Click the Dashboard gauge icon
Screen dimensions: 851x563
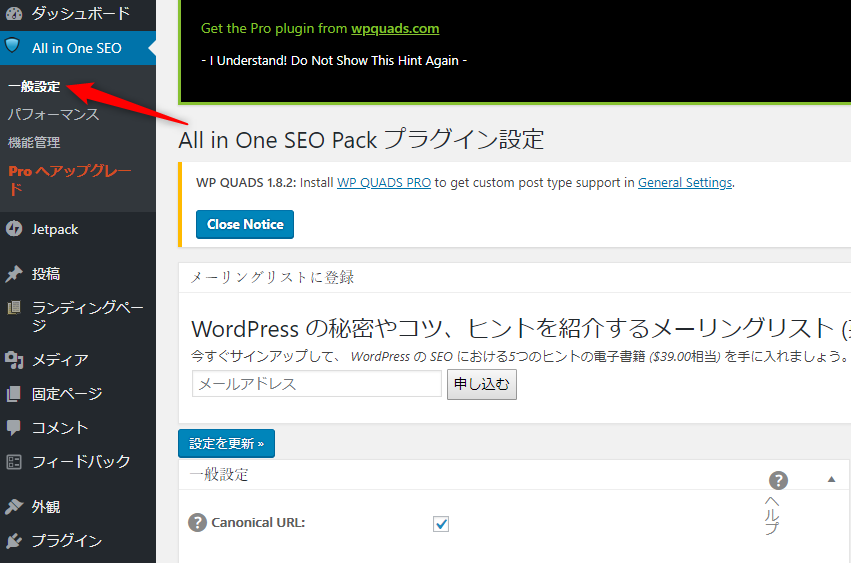point(14,14)
